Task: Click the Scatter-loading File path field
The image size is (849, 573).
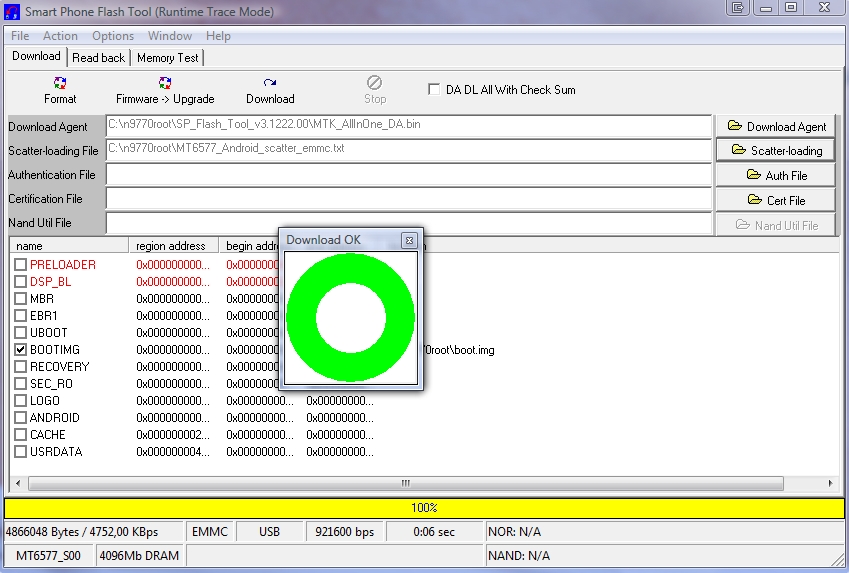Action: click(x=408, y=150)
